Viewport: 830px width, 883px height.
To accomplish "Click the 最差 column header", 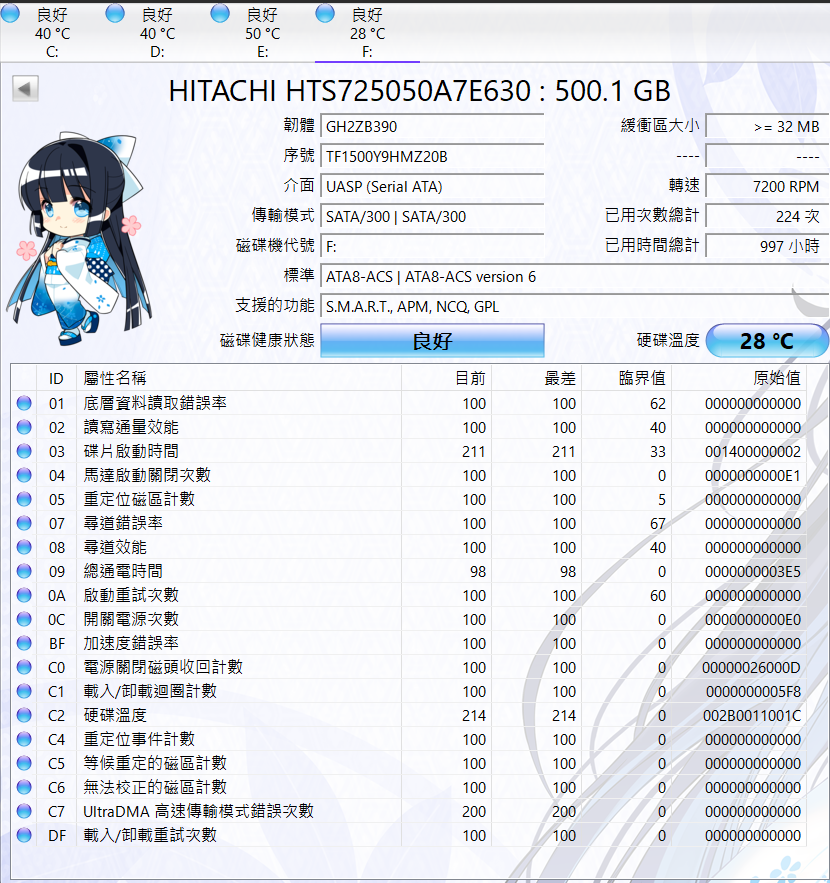I will [537, 378].
